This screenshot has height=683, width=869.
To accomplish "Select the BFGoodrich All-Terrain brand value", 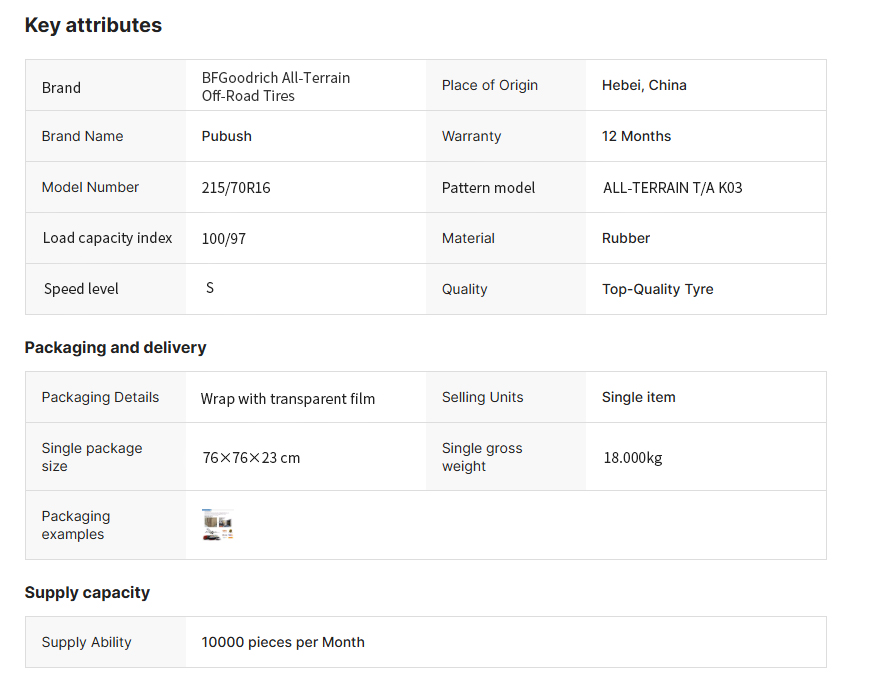I will pos(275,87).
